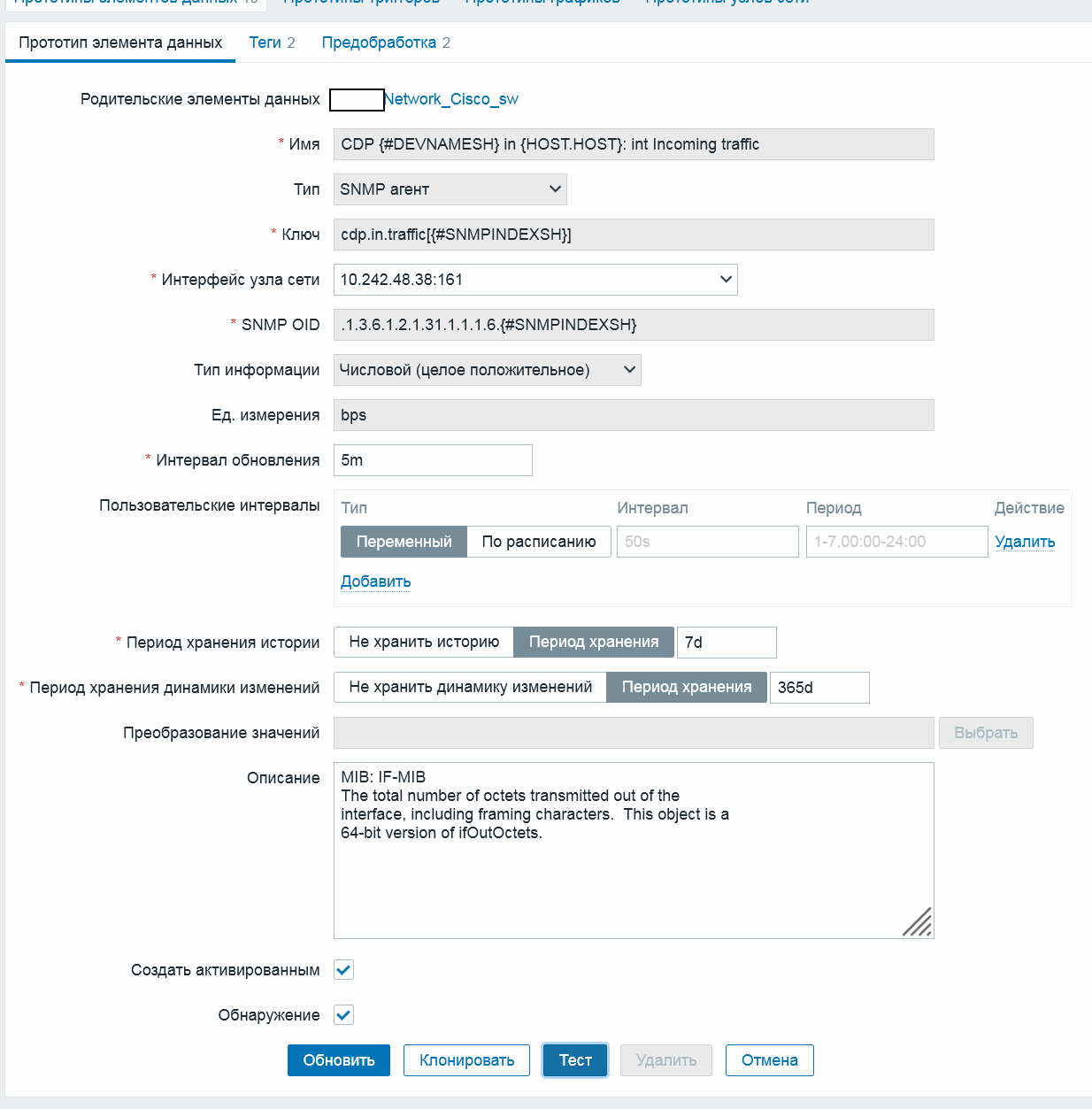Uncheck Создать активированным
This screenshot has width=1092, height=1109.
[343, 969]
